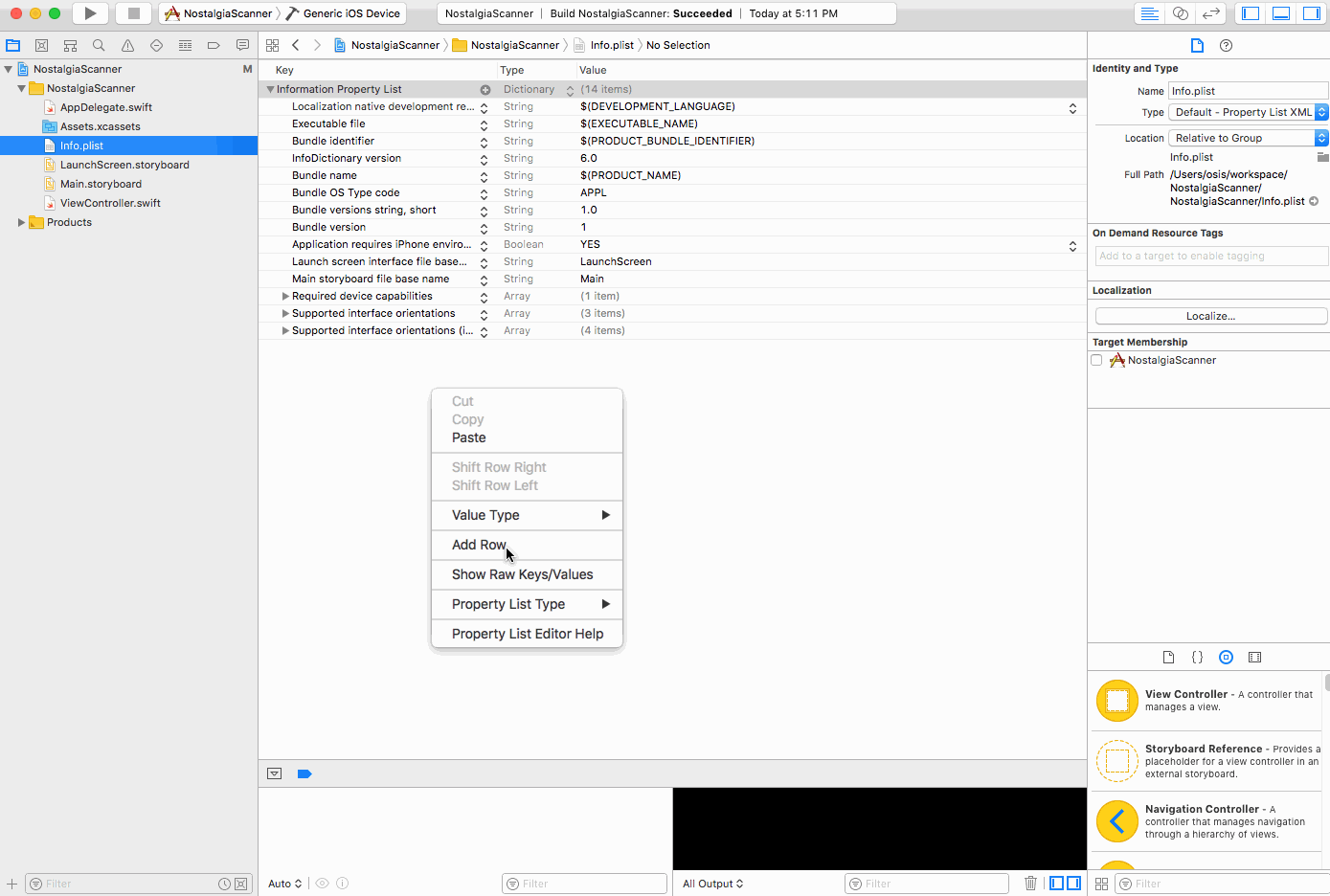This screenshot has width=1330, height=896.
Task: Select AppDelegate.swift in navigator
Action: pyautogui.click(x=106, y=107)
